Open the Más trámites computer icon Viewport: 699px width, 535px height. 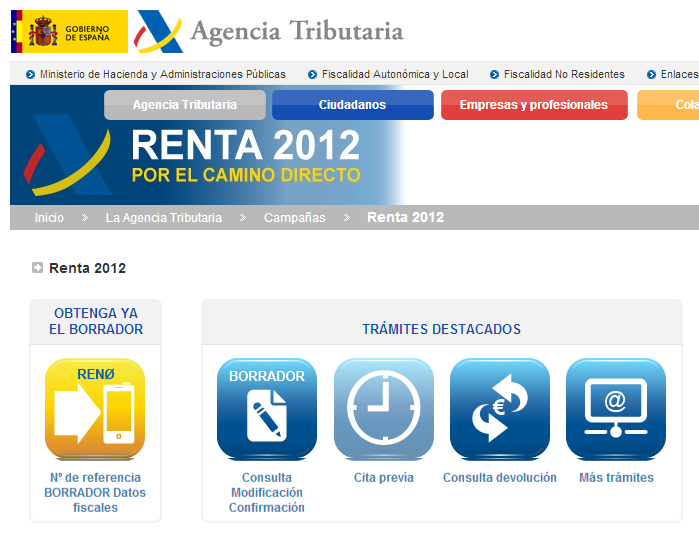616,409
